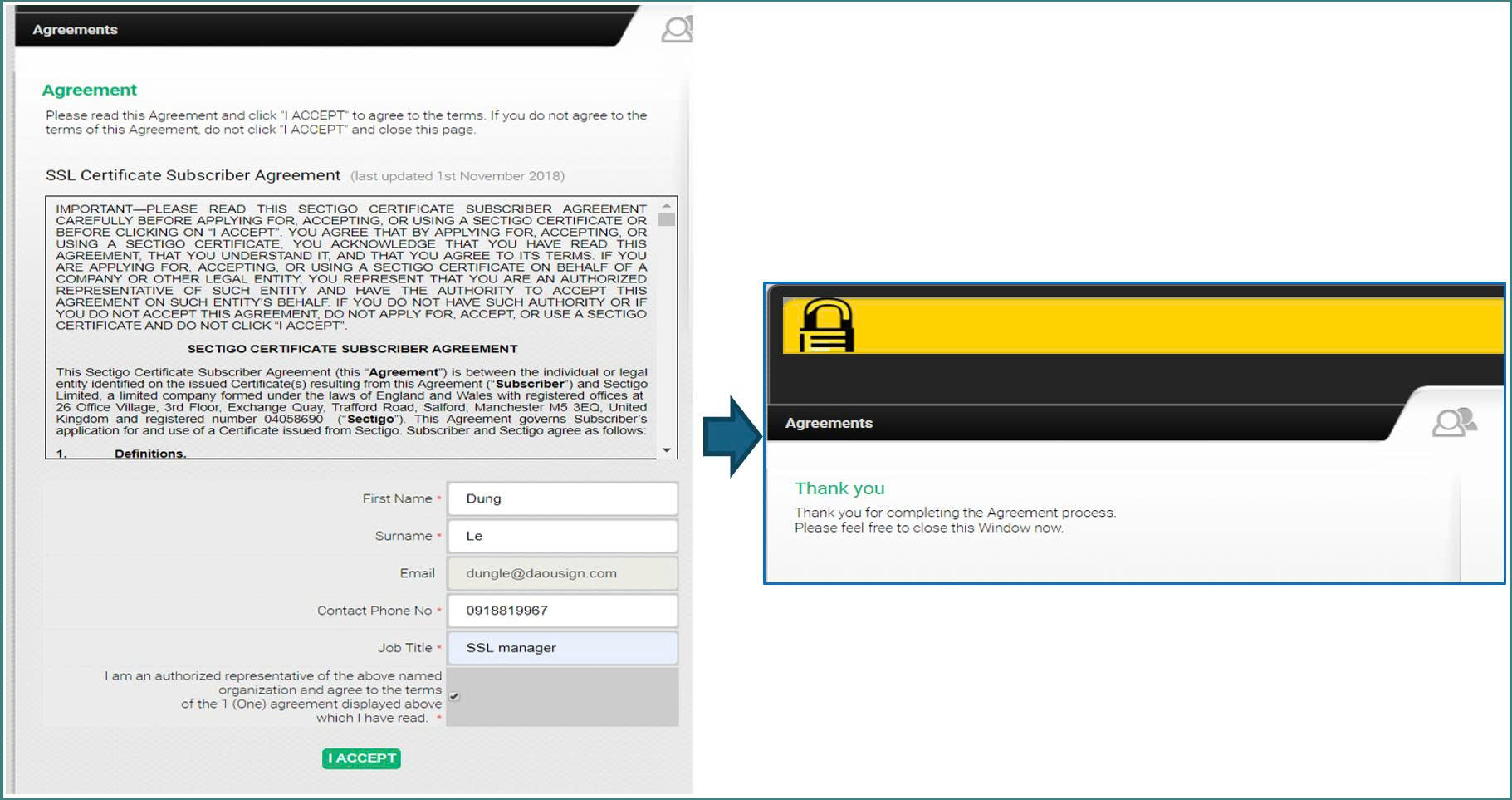This screenshot has width=1512, height=800.
Task: Click the Email field with dungle@daousign.com
Action: (x=562, y=573)
